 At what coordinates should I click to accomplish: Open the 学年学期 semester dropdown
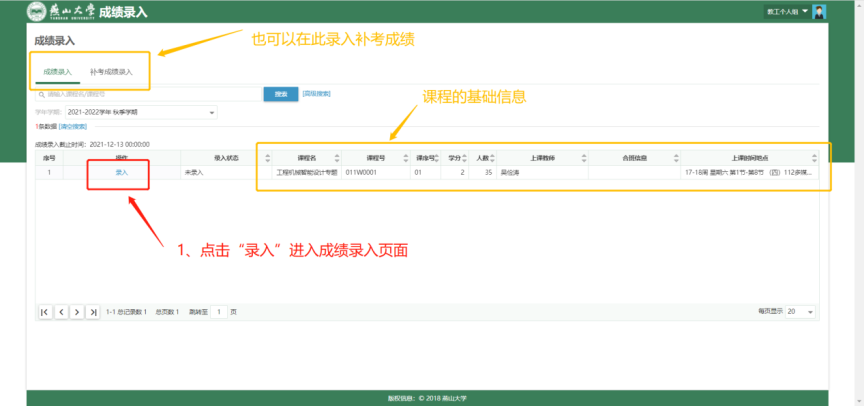pyautogui.click(x=141, y=112)
